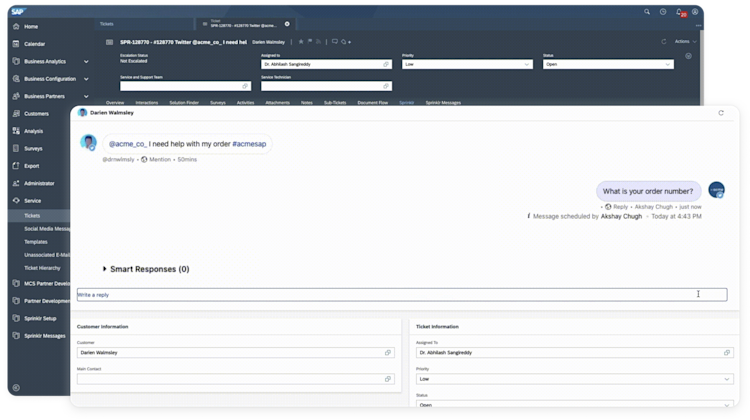This screenshot has height=420, width=750.
Task: Switch to the Overview tab
Action: click(115, 103)
